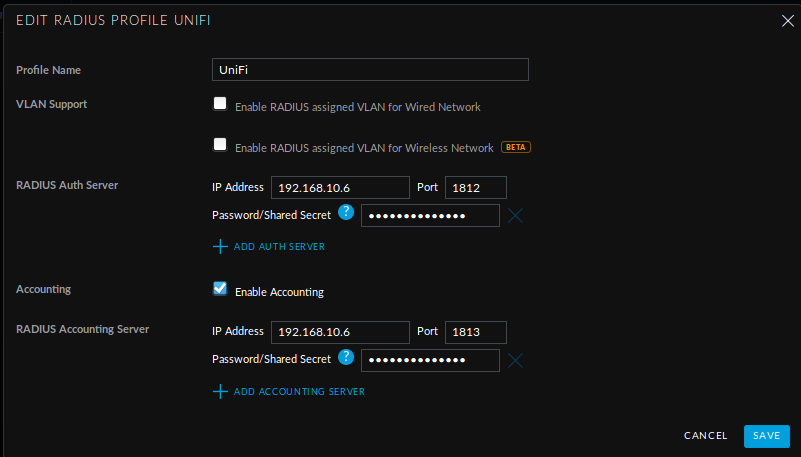The height and width of the screenshot is (457, 801).
Task: Close the Edit RADIUS Profile dialog
Action: pyautogui.click(x=788, y=21)
